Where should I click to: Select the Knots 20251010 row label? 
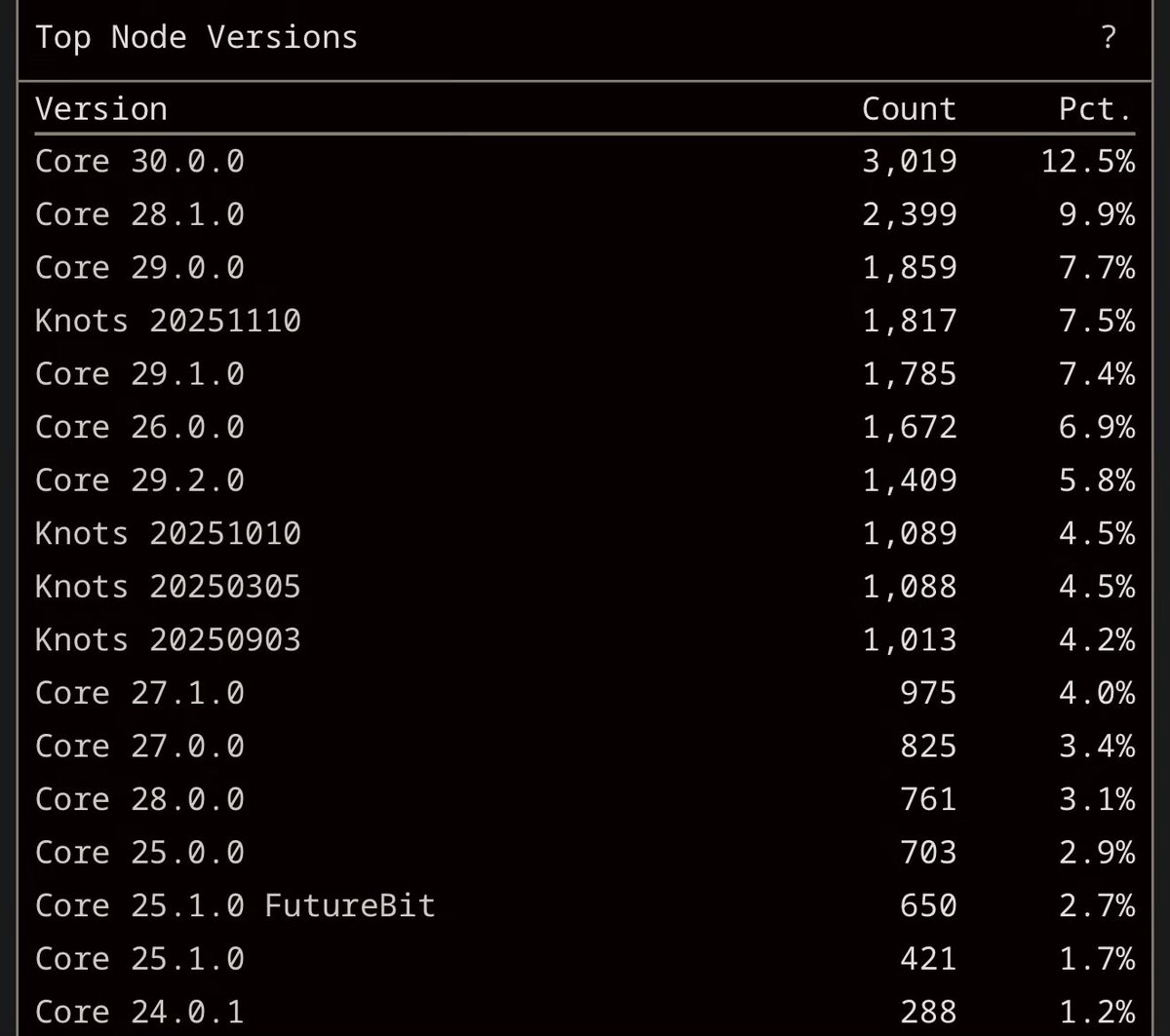[168, 533]
